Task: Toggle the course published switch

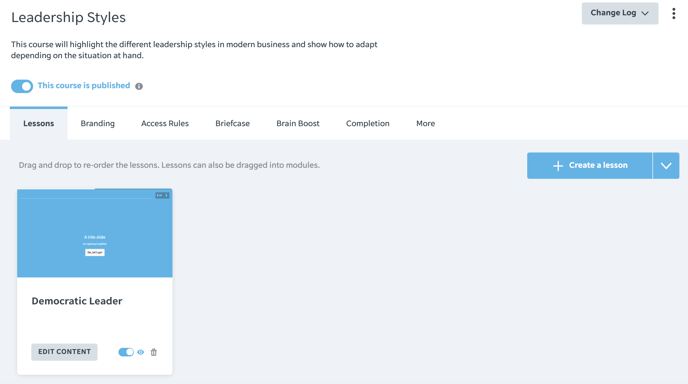Action: tap(22, 86)
